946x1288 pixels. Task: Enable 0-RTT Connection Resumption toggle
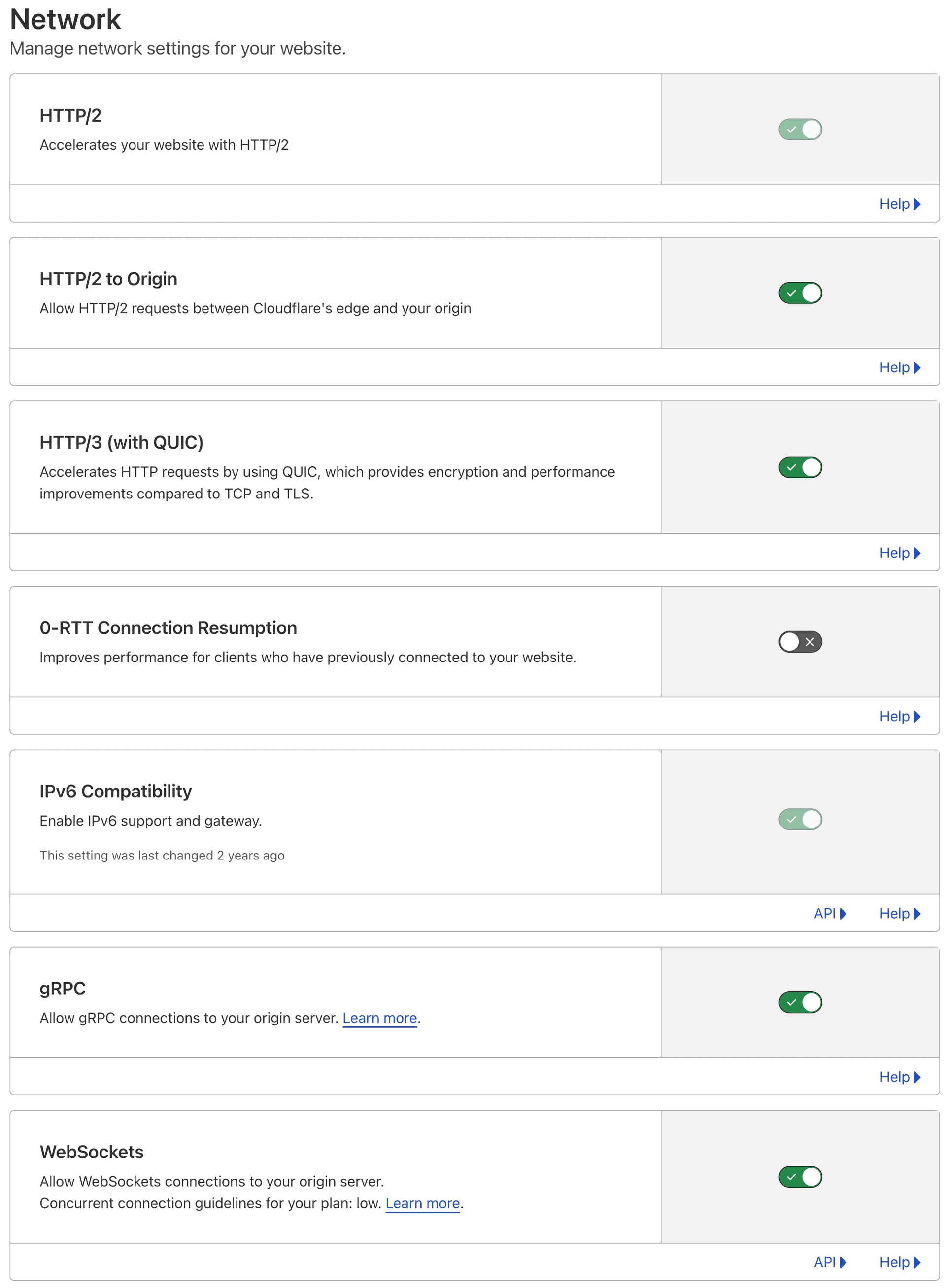click(x=800, y=642)
